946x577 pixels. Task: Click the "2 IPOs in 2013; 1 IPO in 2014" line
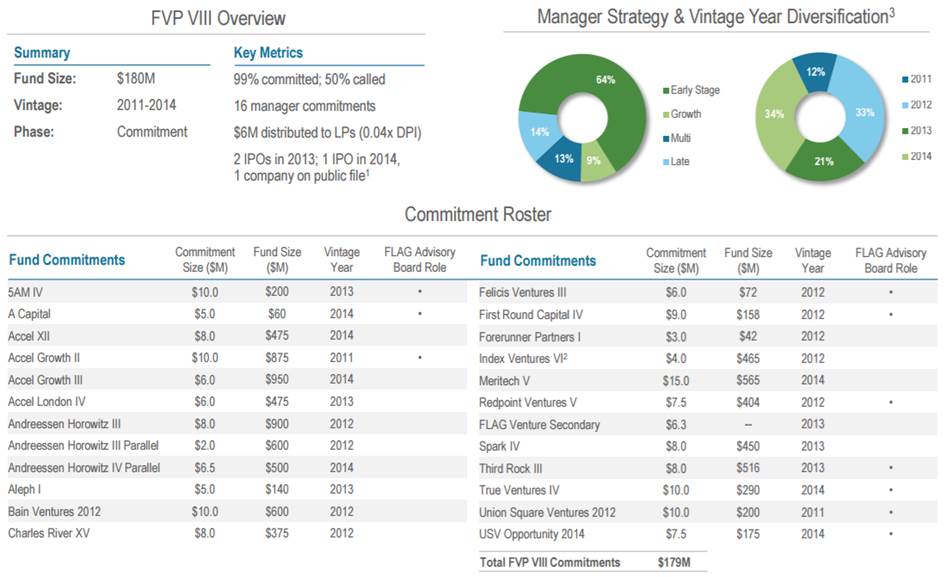pyautogui.click(x=316, y=159)
